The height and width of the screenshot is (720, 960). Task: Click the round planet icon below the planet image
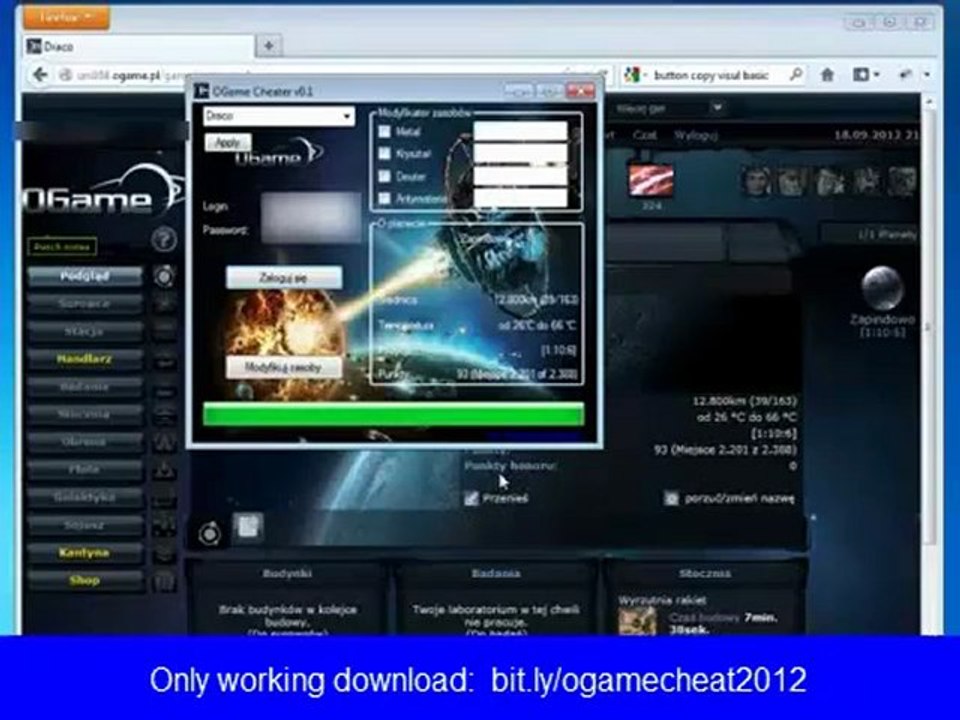[x=209, y=534]
